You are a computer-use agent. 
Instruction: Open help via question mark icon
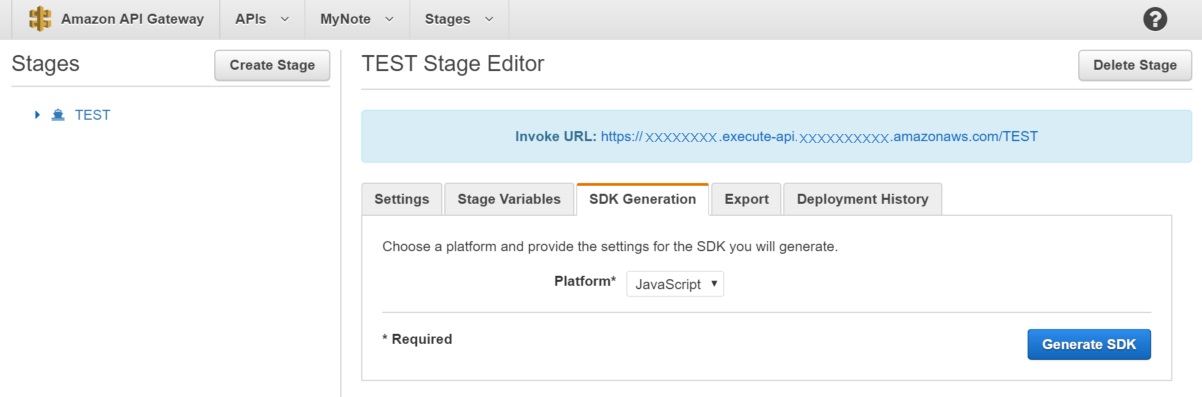(1155, 19)
